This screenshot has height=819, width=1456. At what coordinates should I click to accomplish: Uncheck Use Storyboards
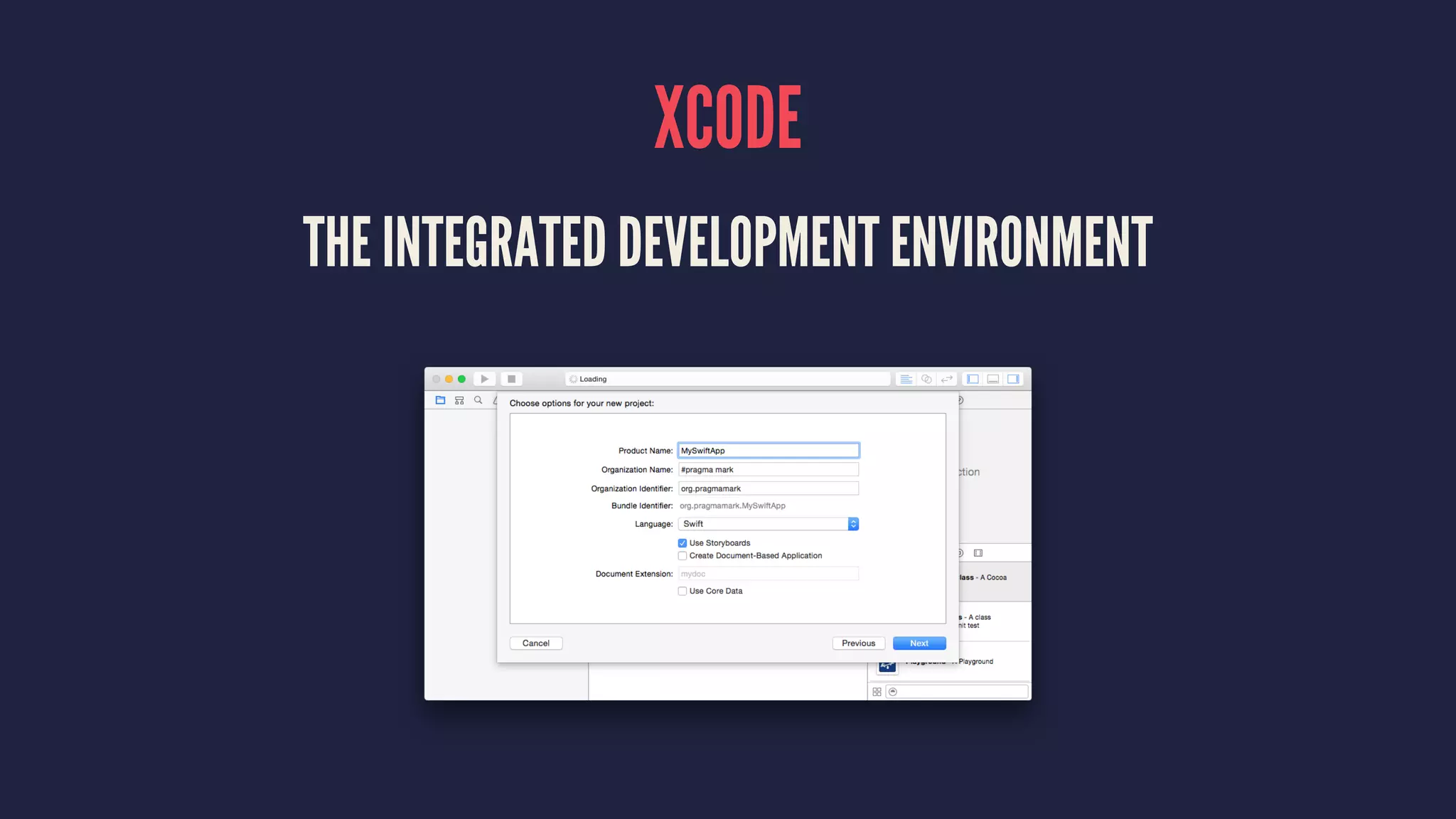(682, 543)
